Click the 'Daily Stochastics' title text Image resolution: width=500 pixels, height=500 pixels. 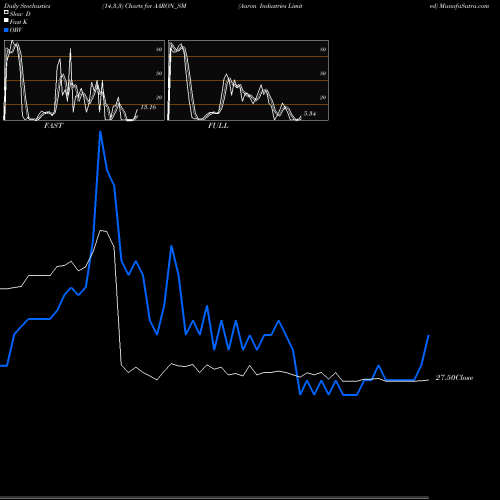(x=27, y=6)
